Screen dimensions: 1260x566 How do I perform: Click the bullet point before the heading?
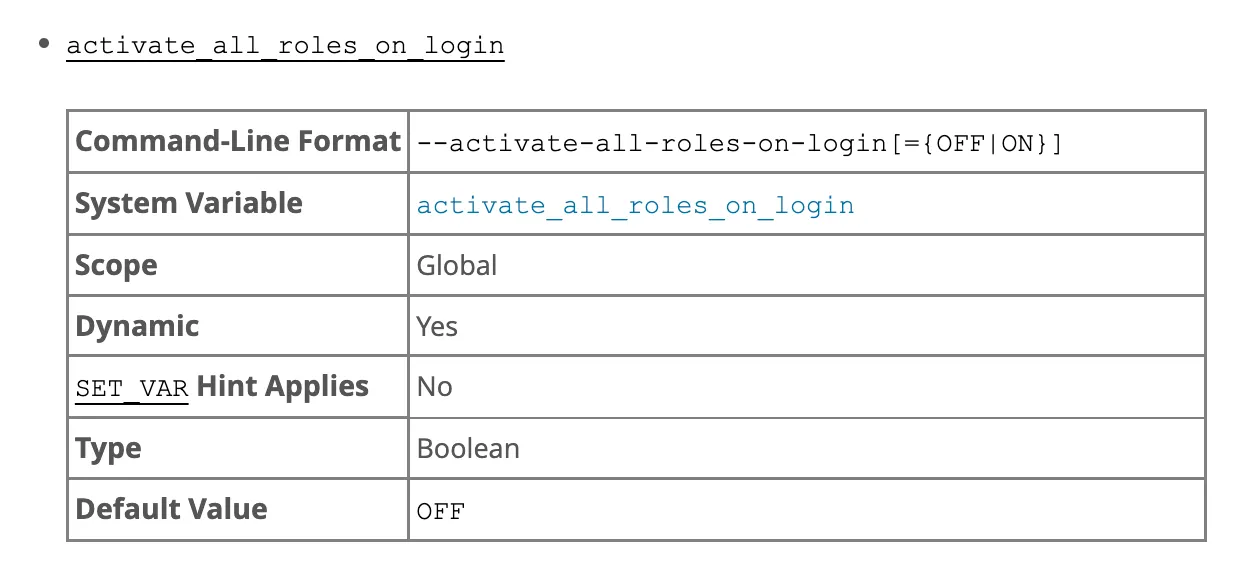pyautogui.click(x=44, y=45)
